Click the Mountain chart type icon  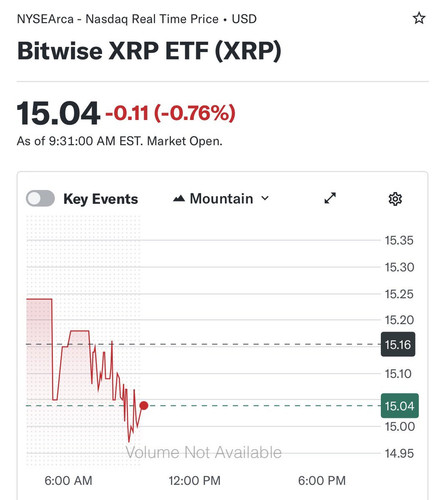(x=179, y=199)
